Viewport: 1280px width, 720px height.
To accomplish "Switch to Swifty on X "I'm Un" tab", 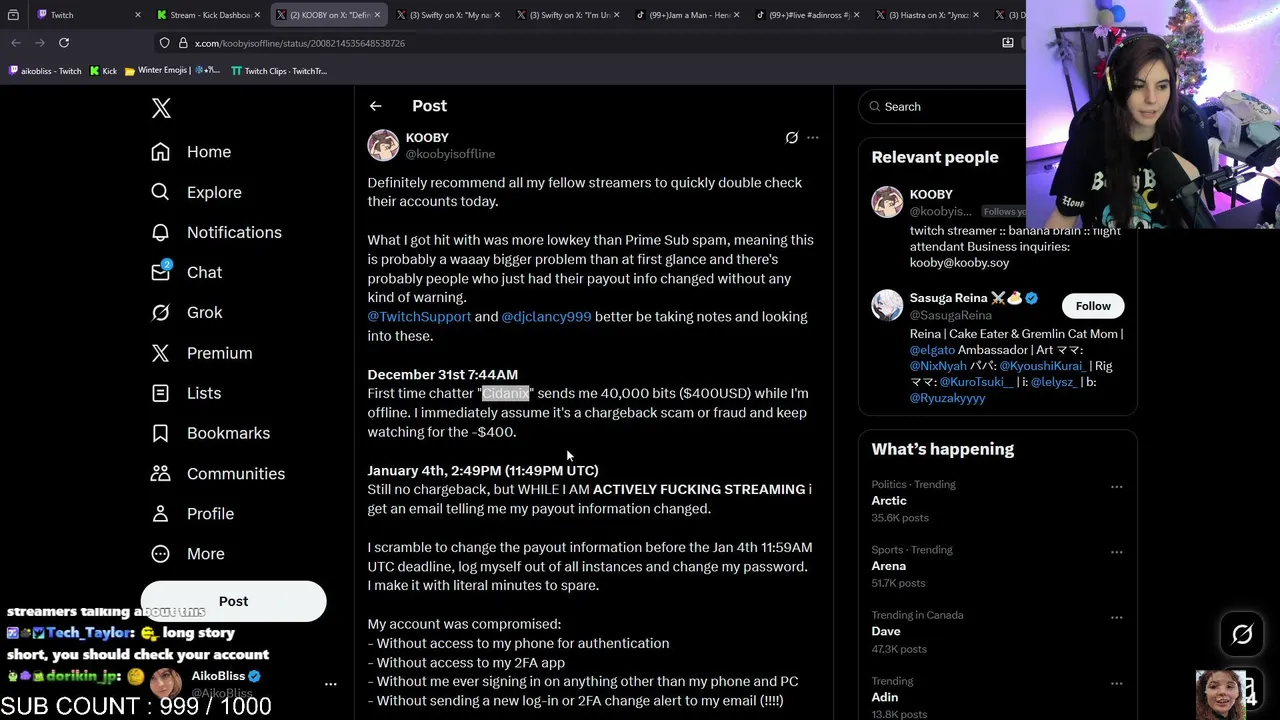I will tap(567, 15).
